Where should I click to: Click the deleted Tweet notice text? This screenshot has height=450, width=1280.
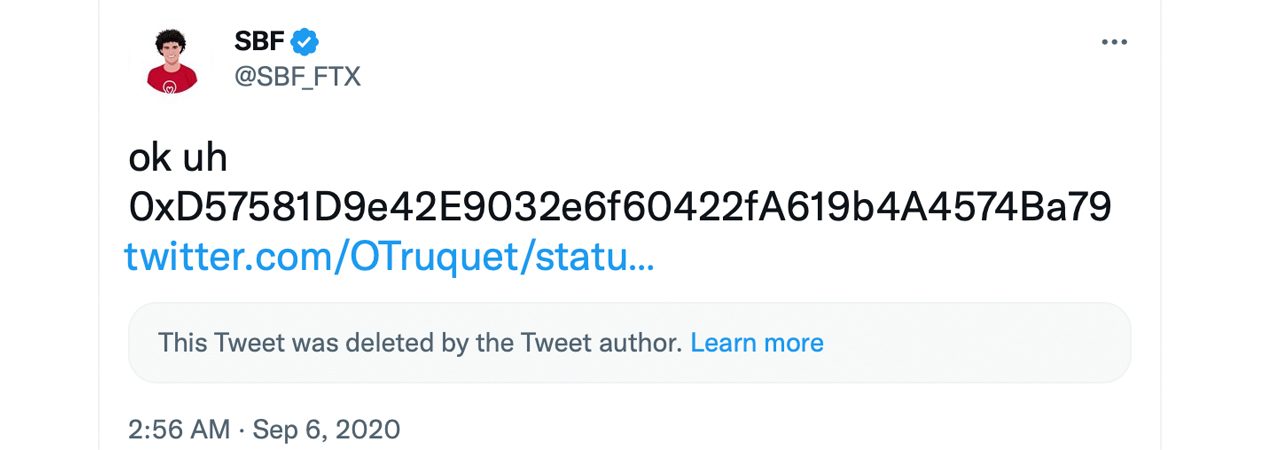click(420, 343)
